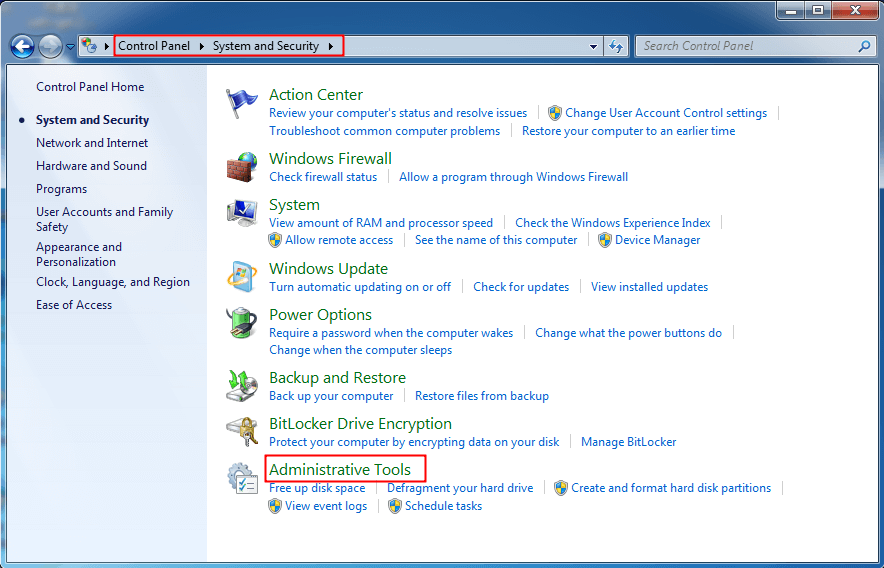Open the Action Center heading
This screenshot has height=568, width=884.
click(x=316, y=95)
